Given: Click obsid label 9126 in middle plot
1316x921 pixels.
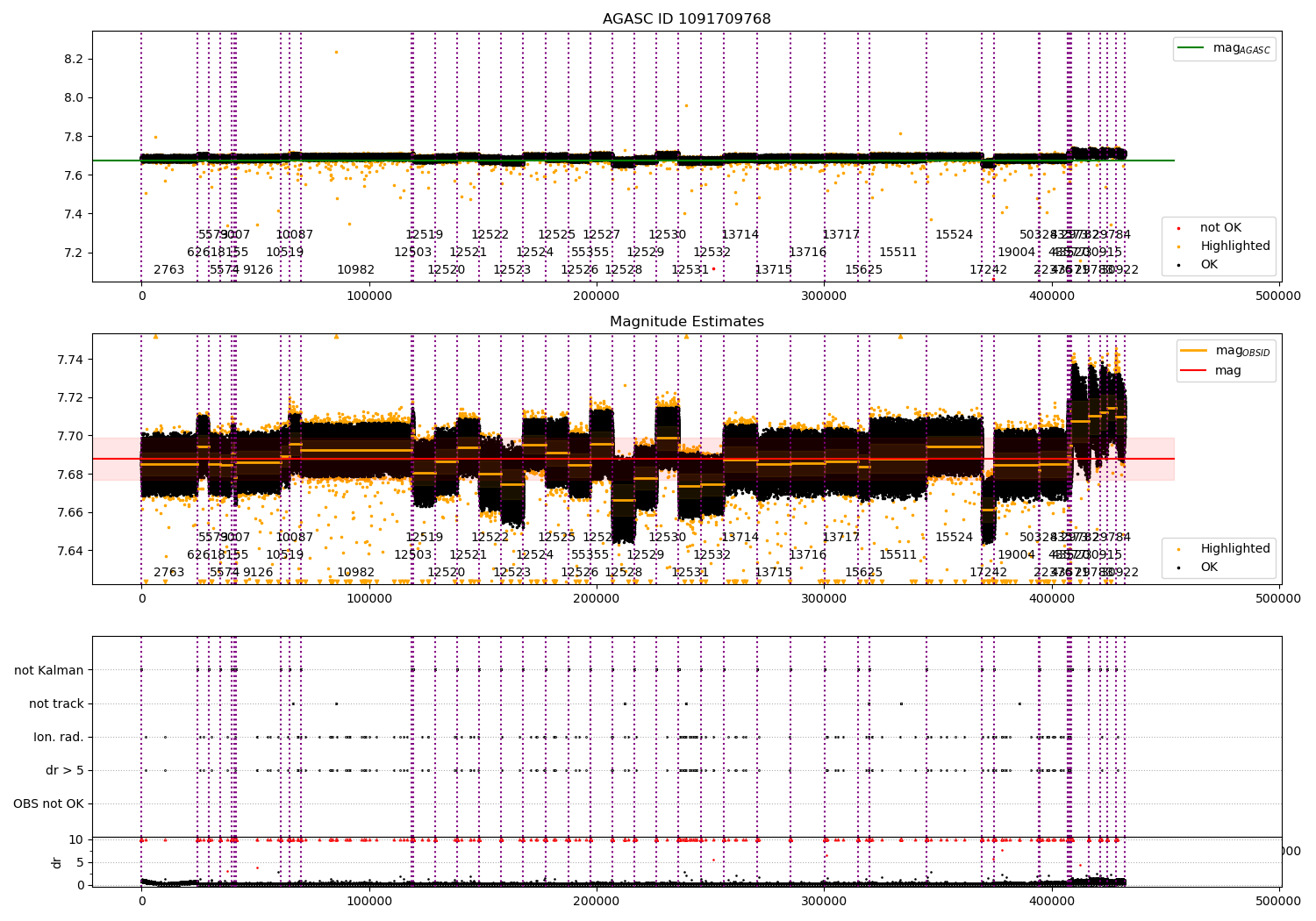Looking at the screenshot, I should pyautogui.click(x=258, y=573).
